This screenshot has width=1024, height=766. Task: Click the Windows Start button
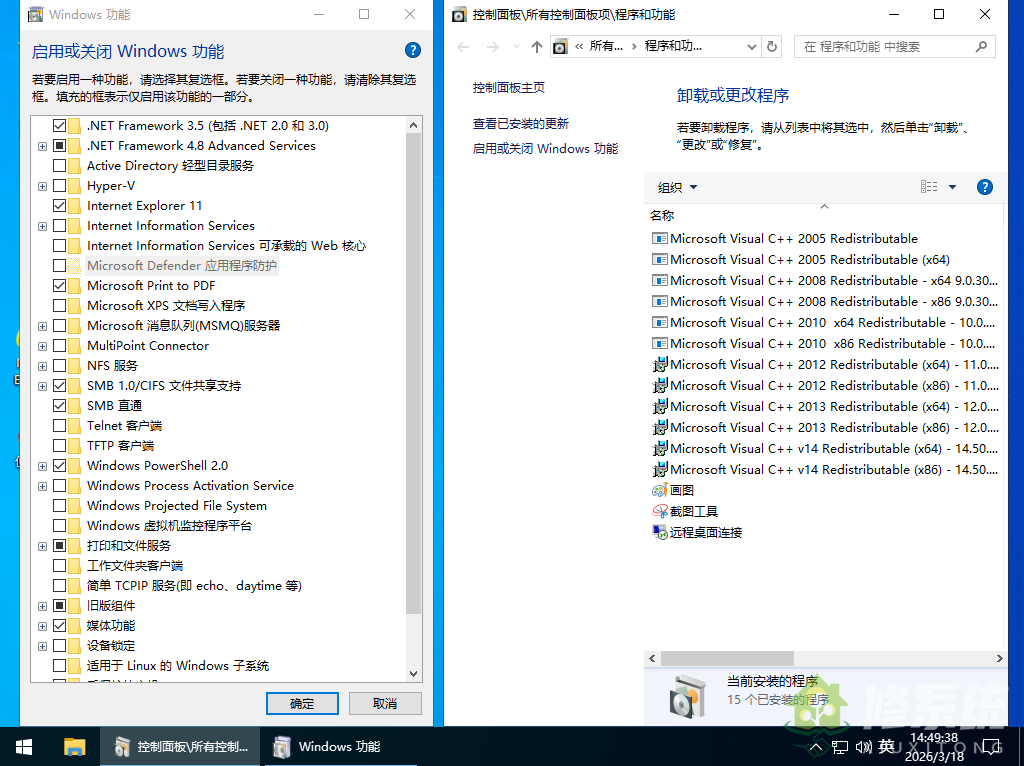[24, 746]
